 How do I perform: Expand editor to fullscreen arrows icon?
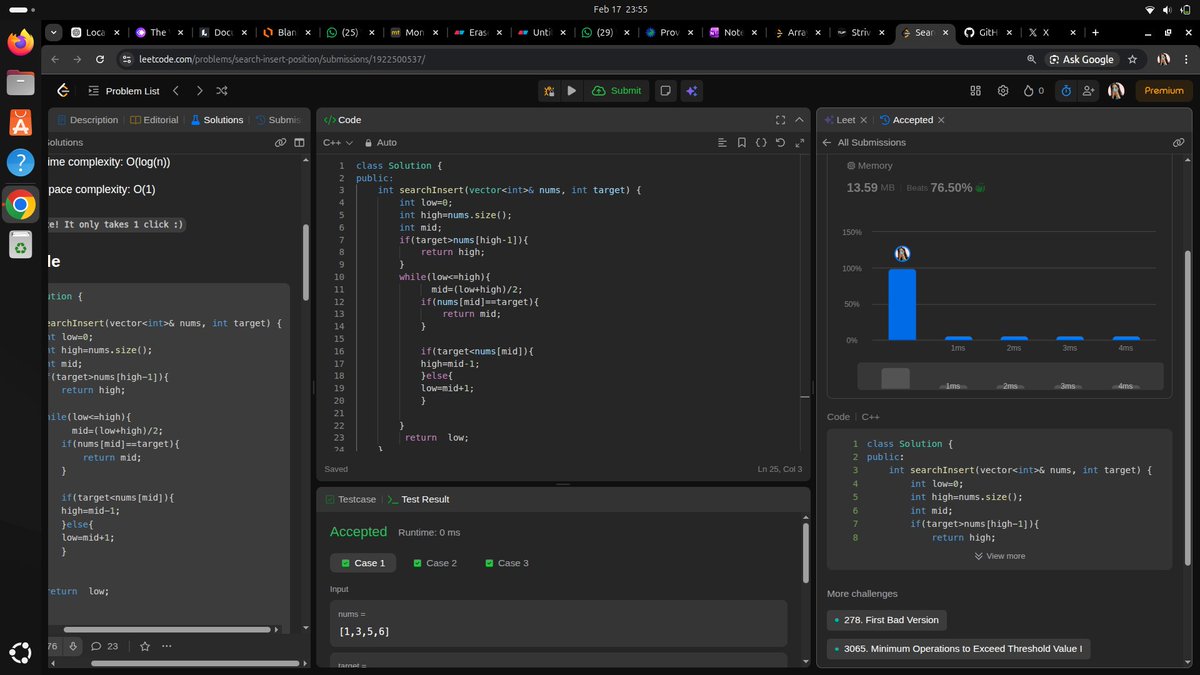[x=799, y=143]
